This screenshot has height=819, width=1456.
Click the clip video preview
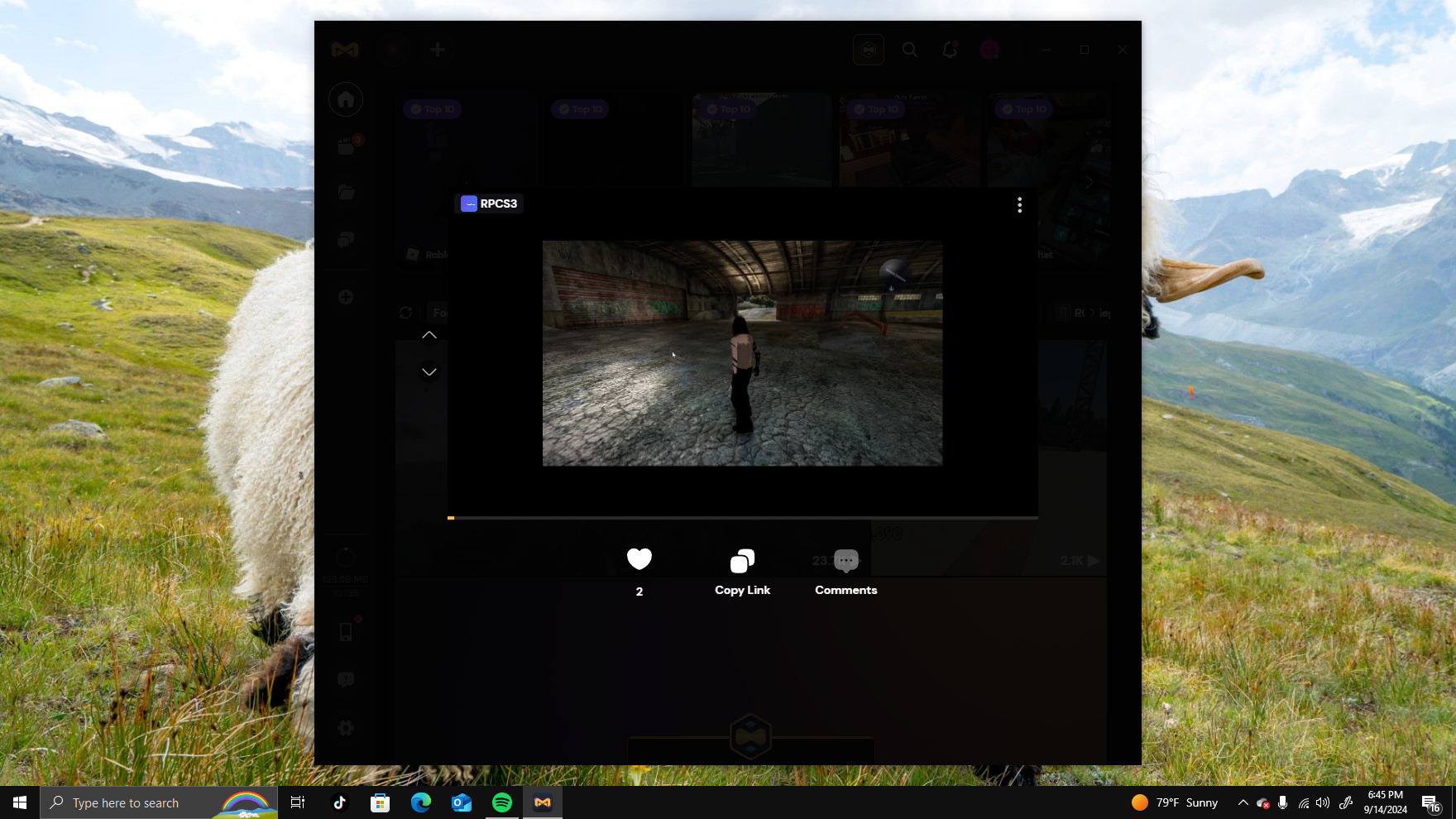tap(742, 353)
